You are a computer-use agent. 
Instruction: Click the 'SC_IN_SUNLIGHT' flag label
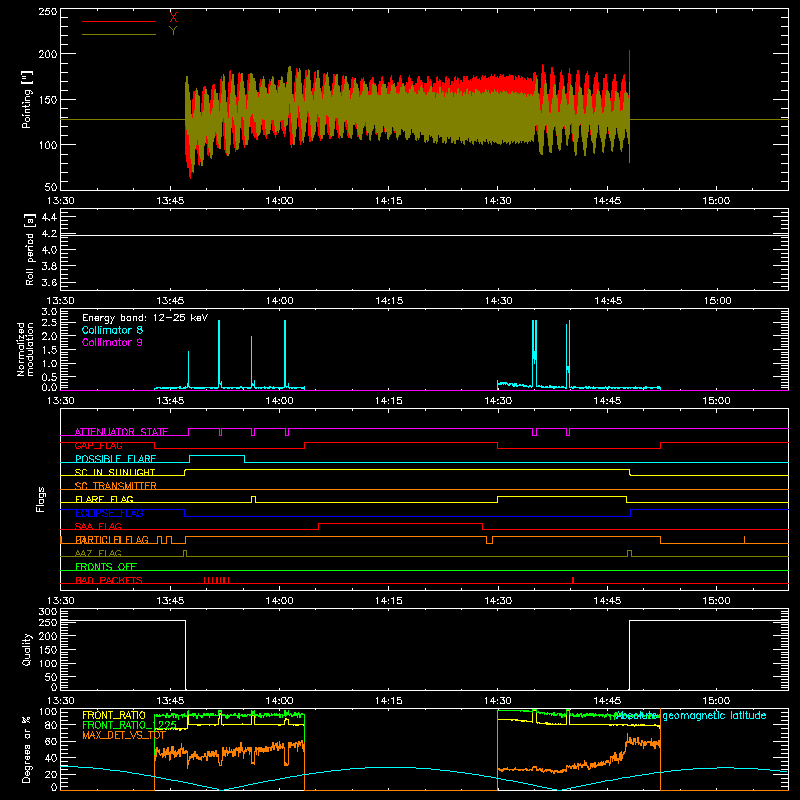click(x=115, y=472)
